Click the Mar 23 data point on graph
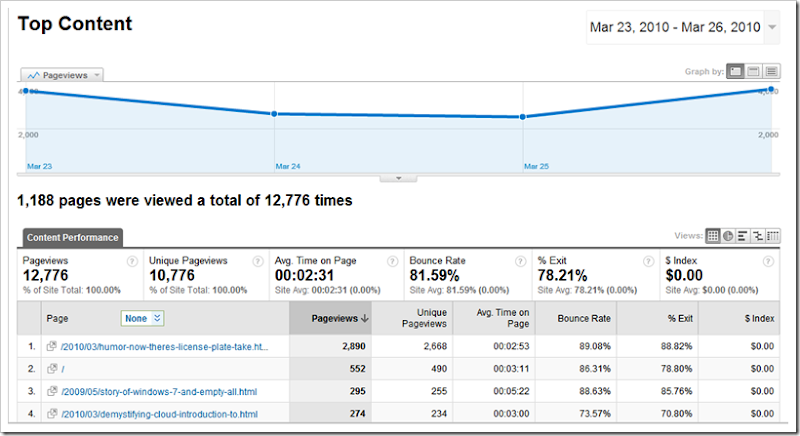 (x=26, y=91)
